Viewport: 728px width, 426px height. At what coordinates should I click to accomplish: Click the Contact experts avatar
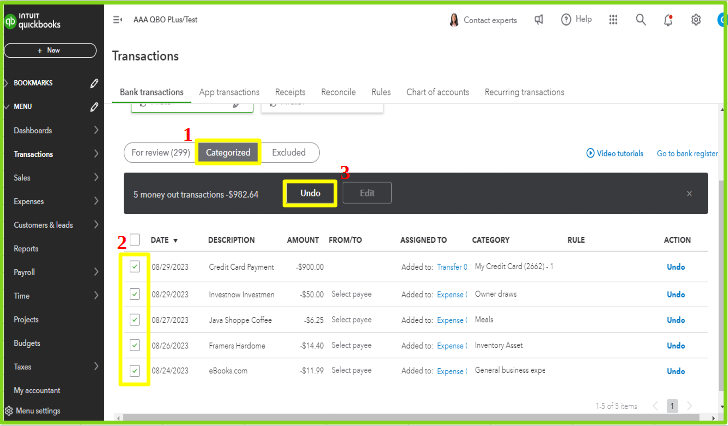click(454, 20)
